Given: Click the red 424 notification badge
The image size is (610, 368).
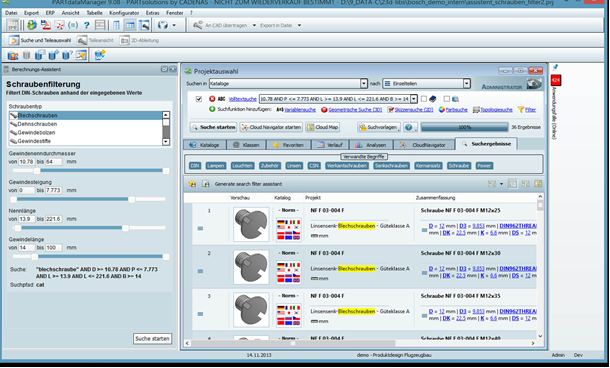Looking at the screenshot, I should (556, 81).
